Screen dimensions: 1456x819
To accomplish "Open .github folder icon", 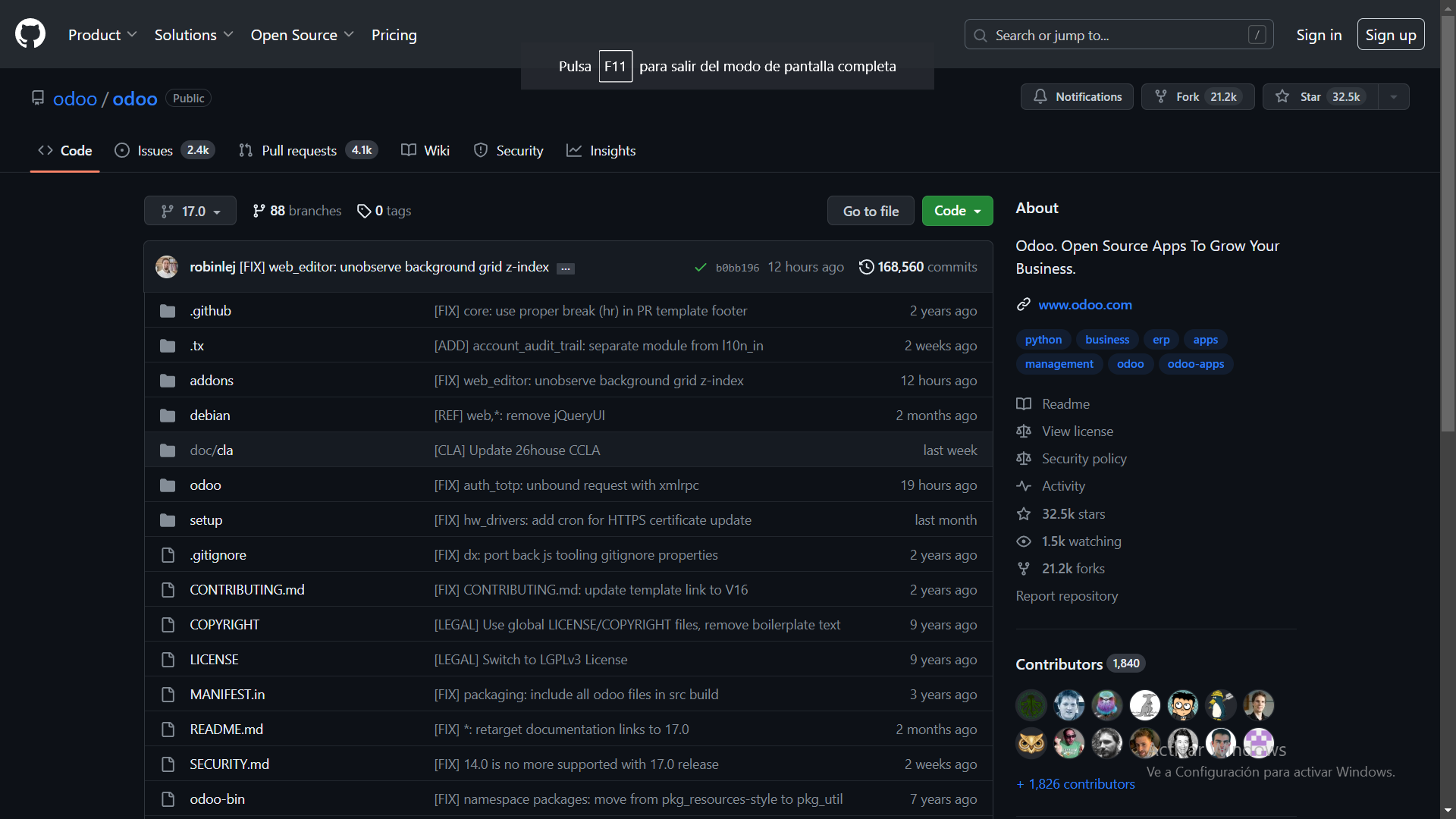I will [x=168, y=311].
